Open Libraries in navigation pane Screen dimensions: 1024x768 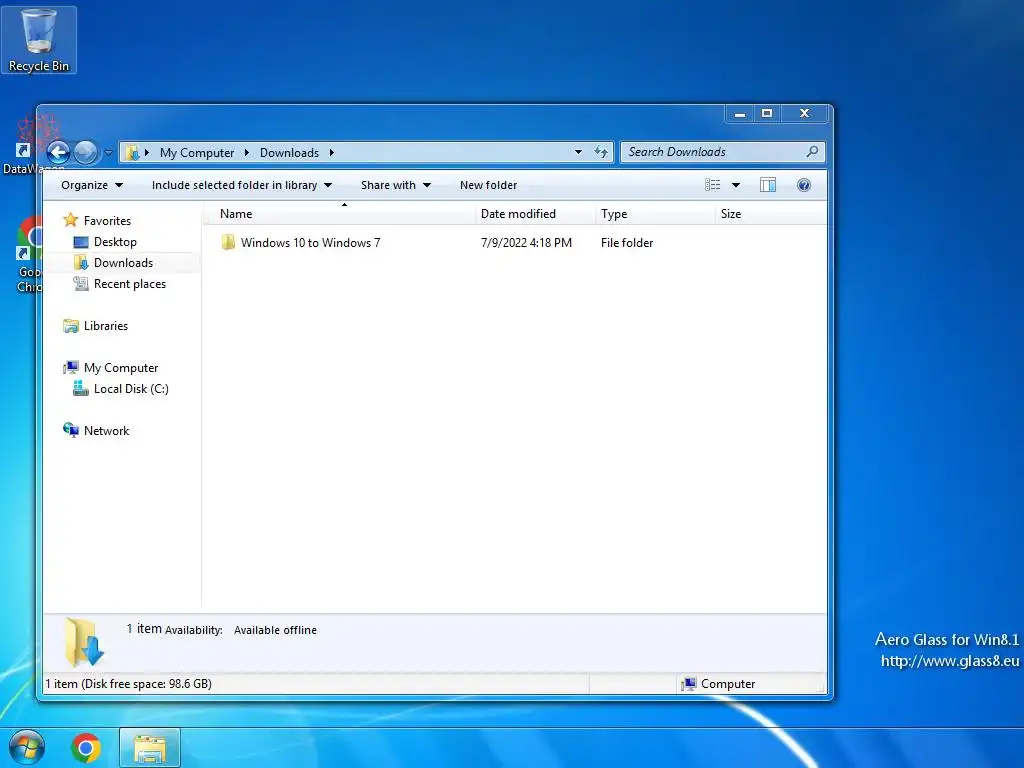click(x=106, y=326)
